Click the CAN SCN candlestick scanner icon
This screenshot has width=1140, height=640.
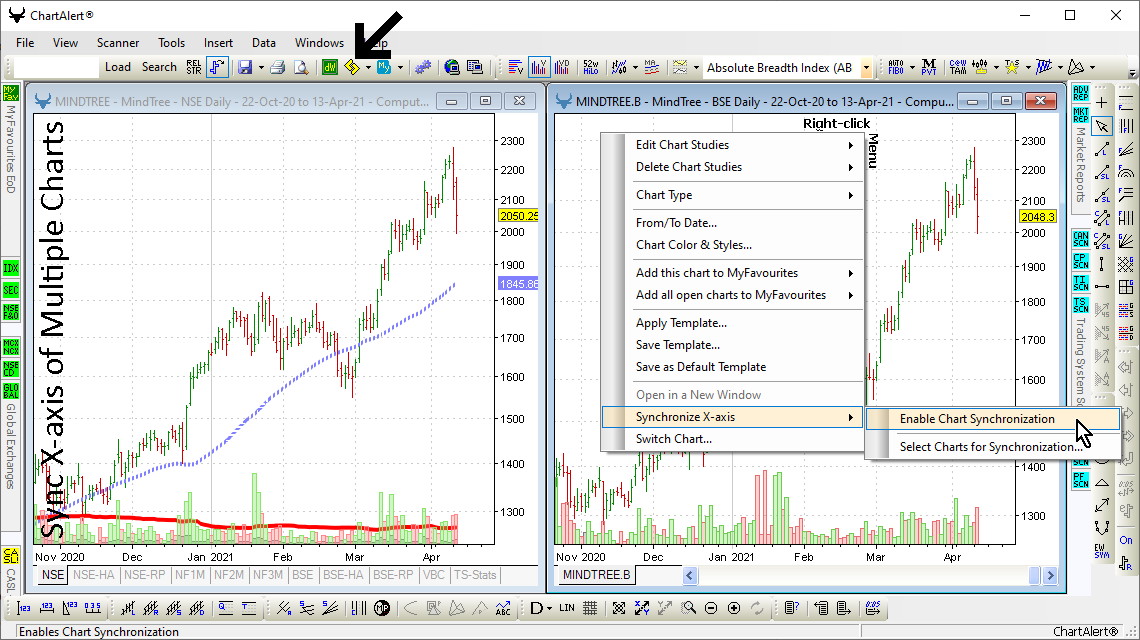click(1080, 239)
